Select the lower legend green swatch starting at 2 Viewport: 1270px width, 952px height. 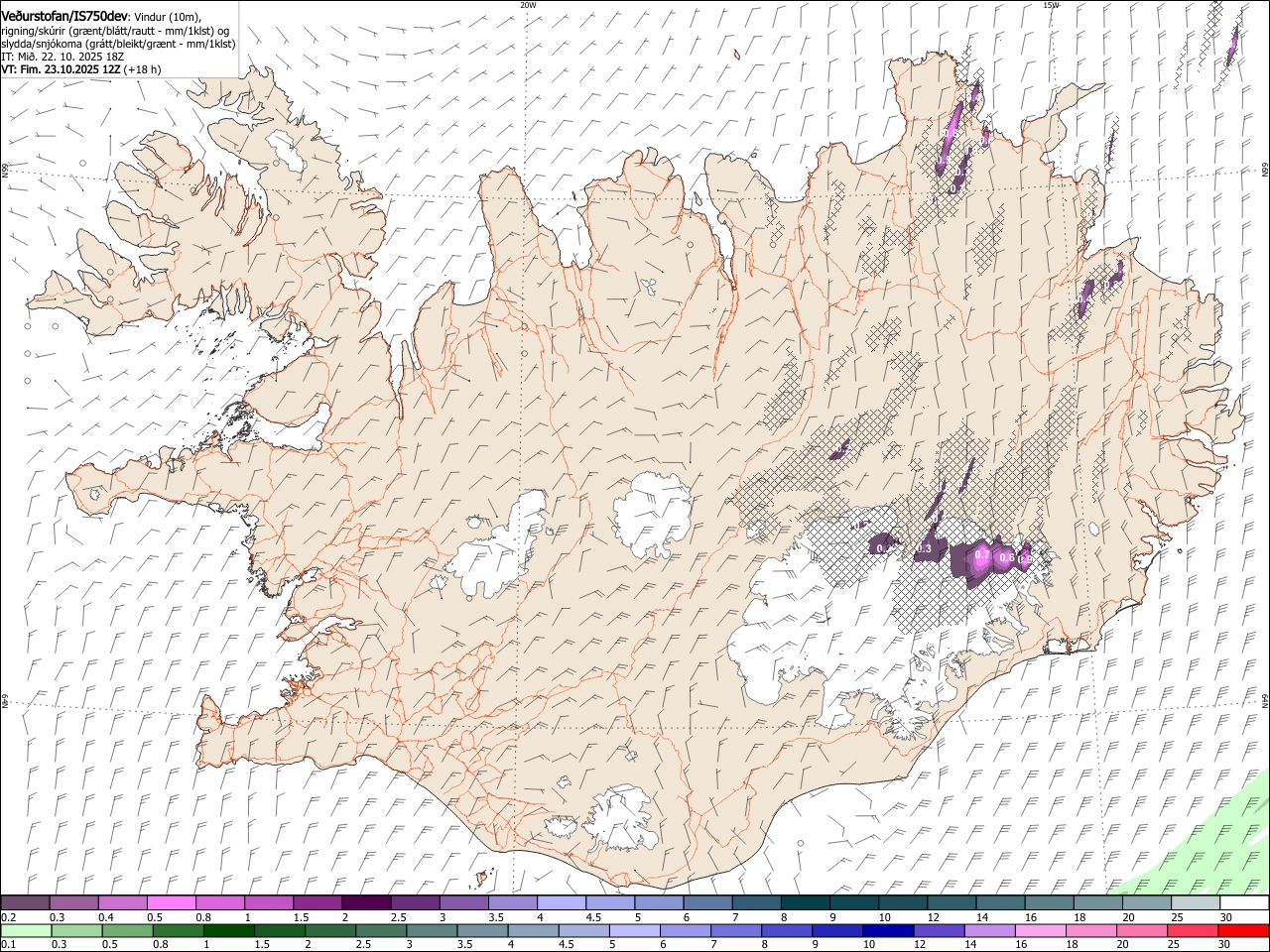(330, 931)
